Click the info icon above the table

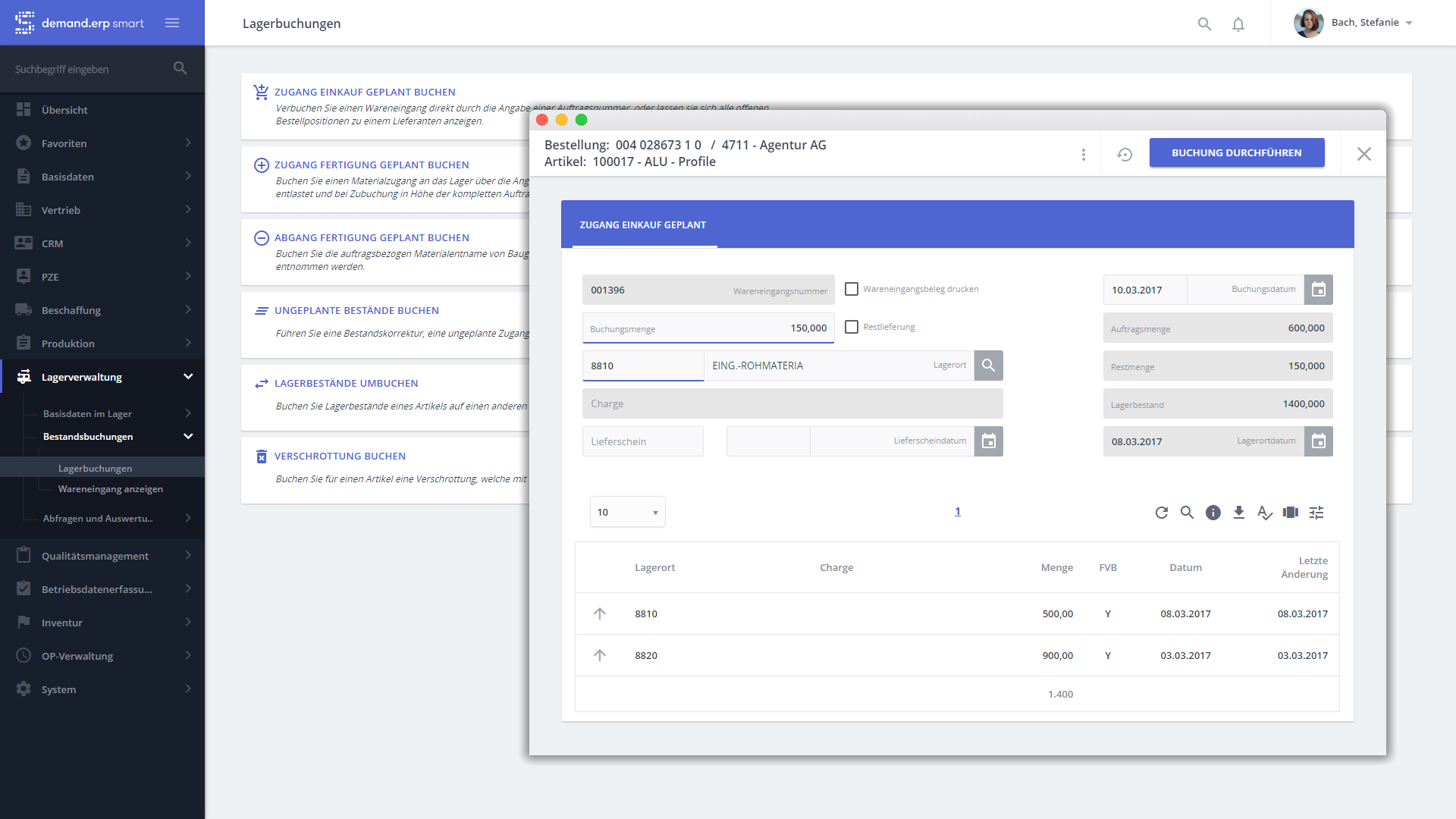tap(1213, 513)
